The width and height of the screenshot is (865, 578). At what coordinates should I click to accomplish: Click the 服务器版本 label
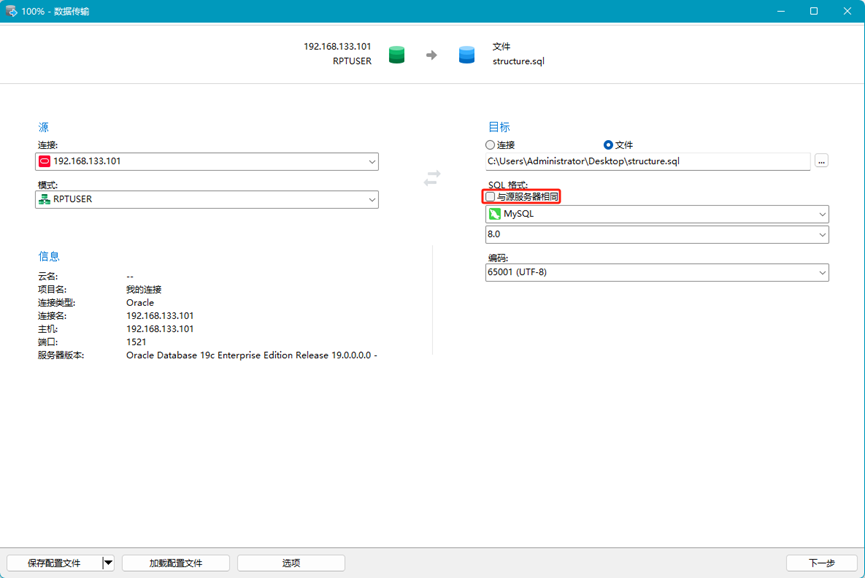(x=61, y=356)
